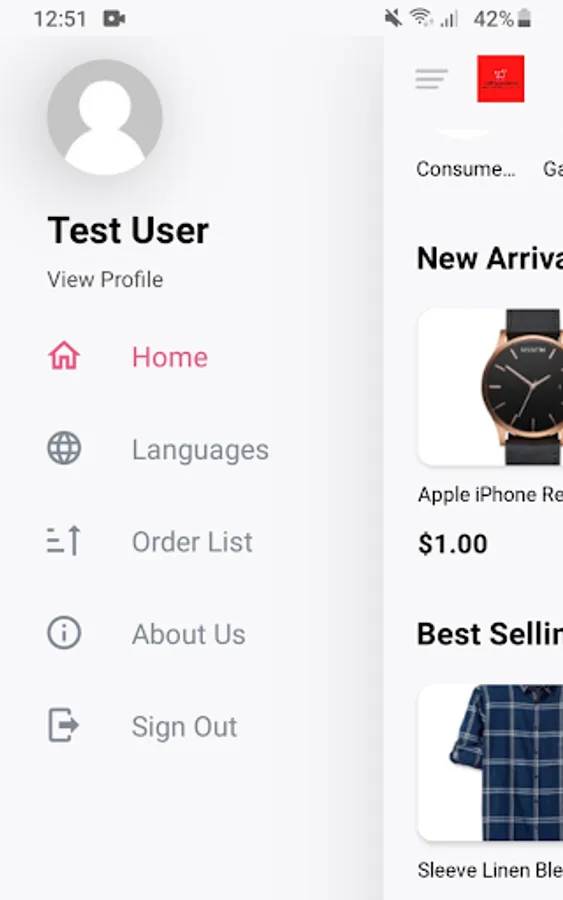Tap the Apple iPhone product title
The image size is (563, 900).
490,495
